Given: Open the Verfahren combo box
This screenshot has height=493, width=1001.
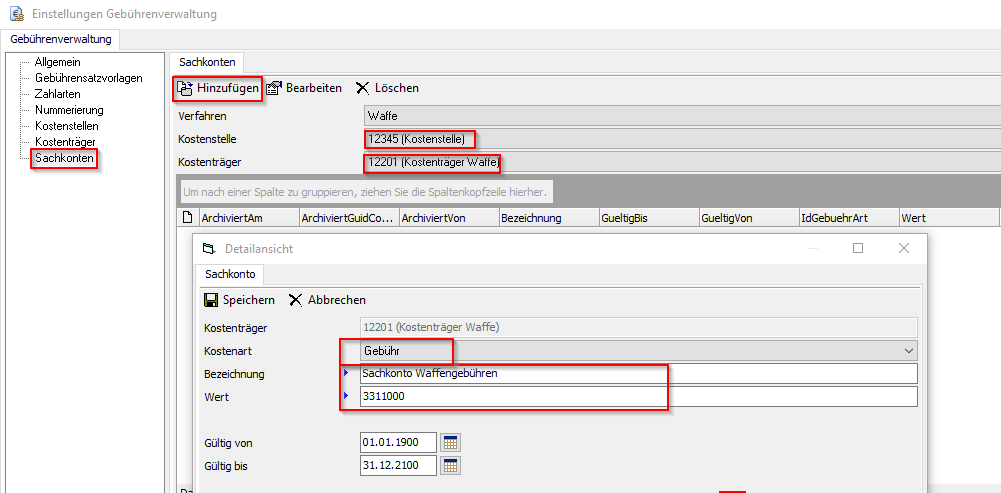Looking at the screenshot, I should [680, 116].
